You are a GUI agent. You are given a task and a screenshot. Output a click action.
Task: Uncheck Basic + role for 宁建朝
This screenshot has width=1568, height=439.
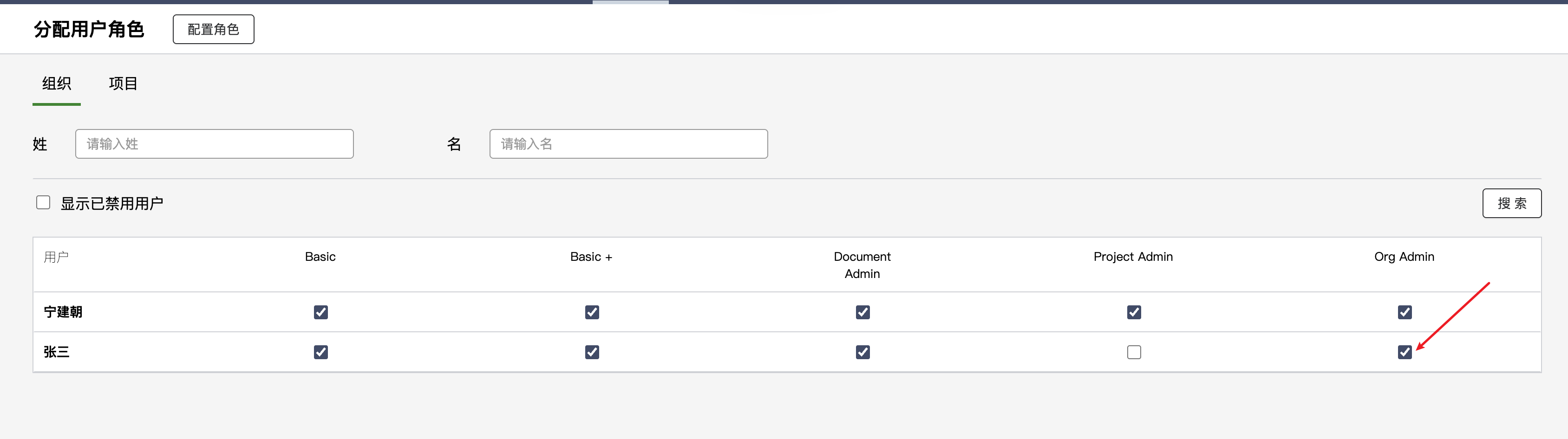[x=592, y=312]
